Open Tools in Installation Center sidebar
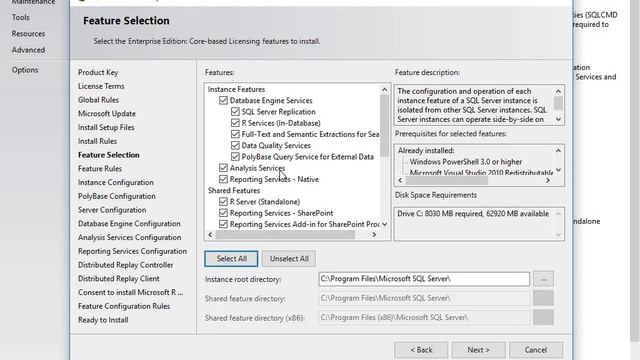The height and width of the screenshot is (360, 640). click(20, 18)
